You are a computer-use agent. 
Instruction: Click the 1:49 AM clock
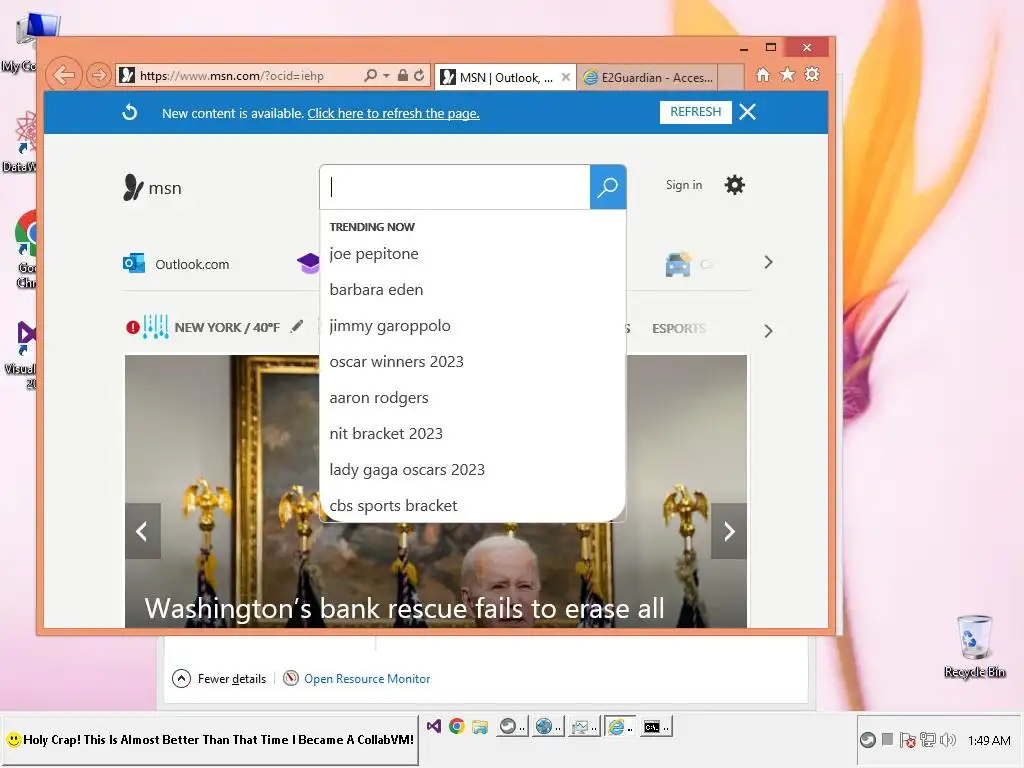989,740
